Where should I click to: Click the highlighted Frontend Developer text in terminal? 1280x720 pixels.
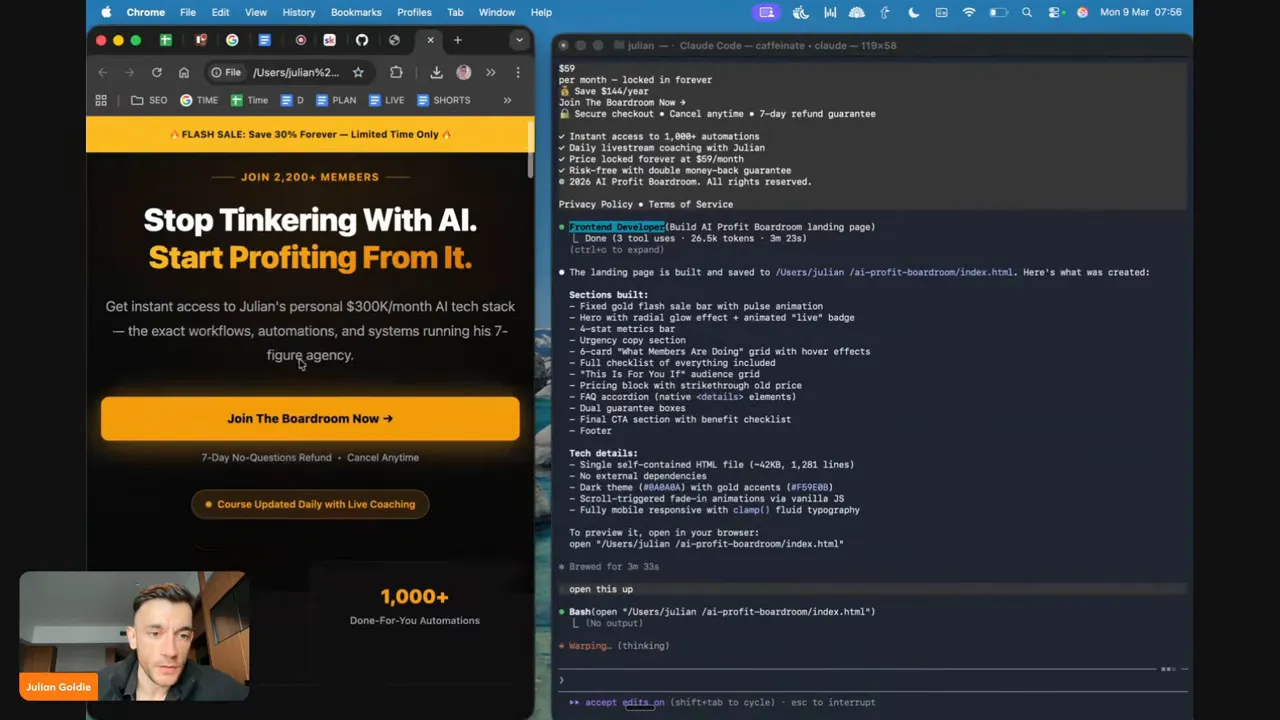pos(617,227)
